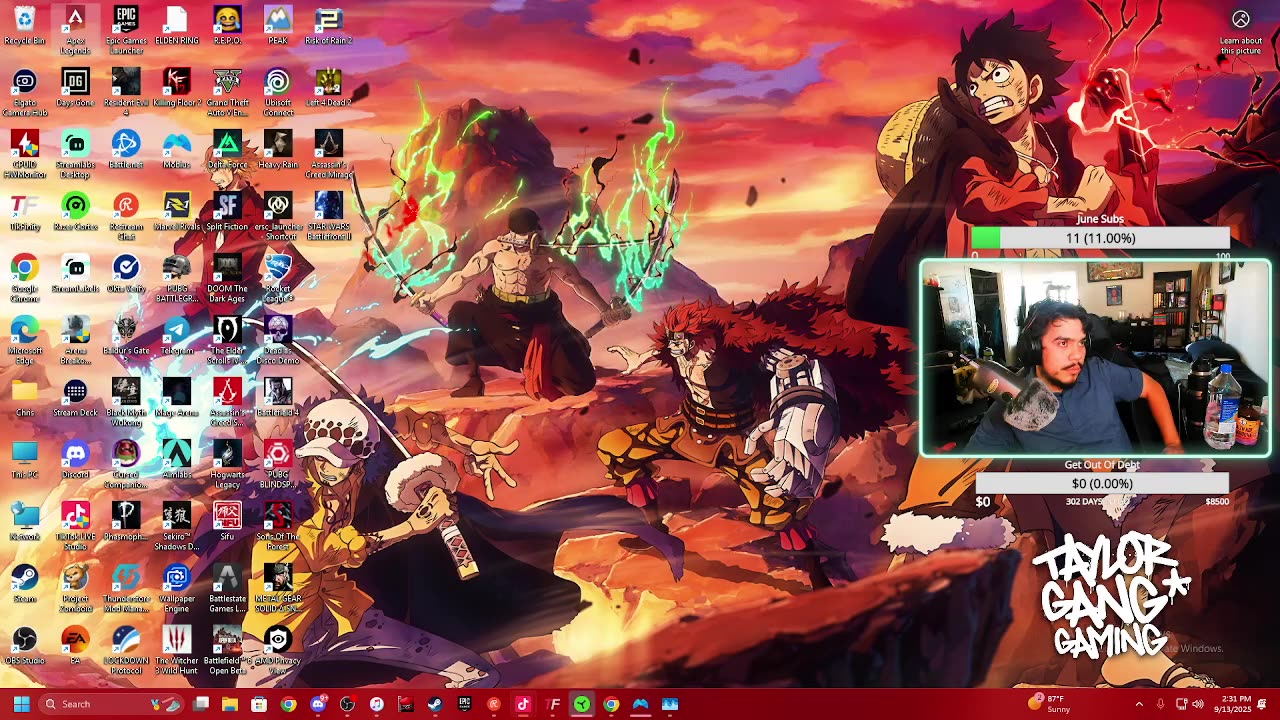Launch Hogwarts Legacy desktop shortcut

(x=227, y=464)
